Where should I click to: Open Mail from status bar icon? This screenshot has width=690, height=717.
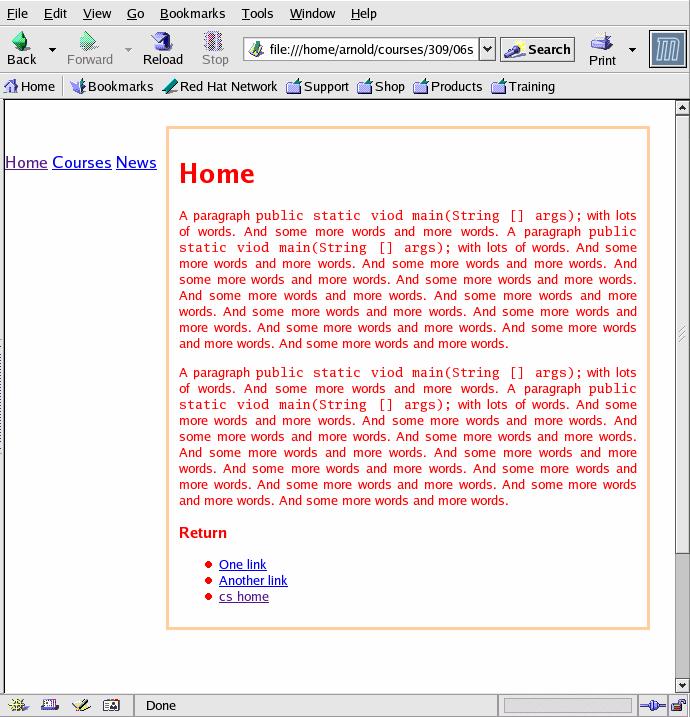point(50,705)
